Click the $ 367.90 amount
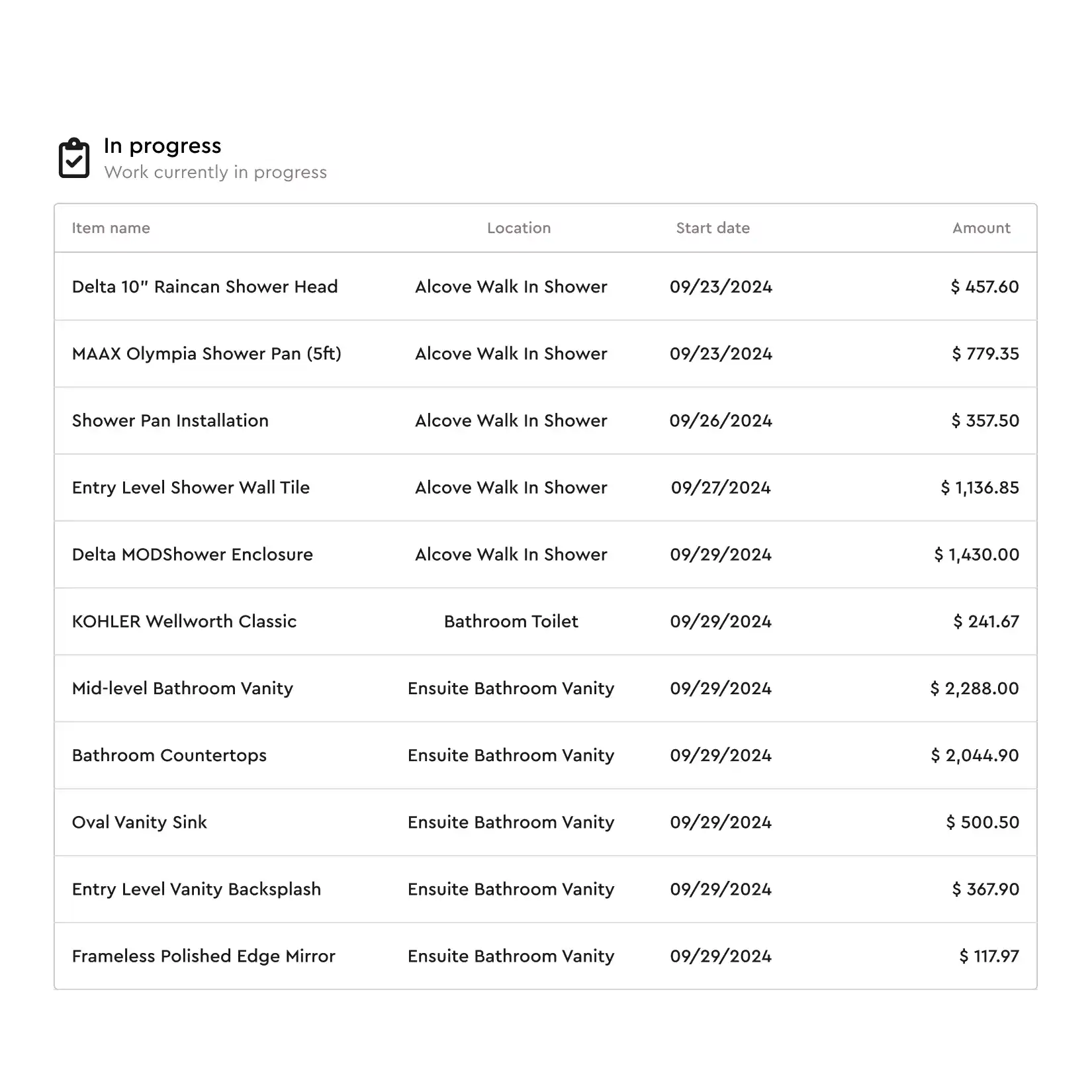 pyautogui.click(x=985, y=889)
